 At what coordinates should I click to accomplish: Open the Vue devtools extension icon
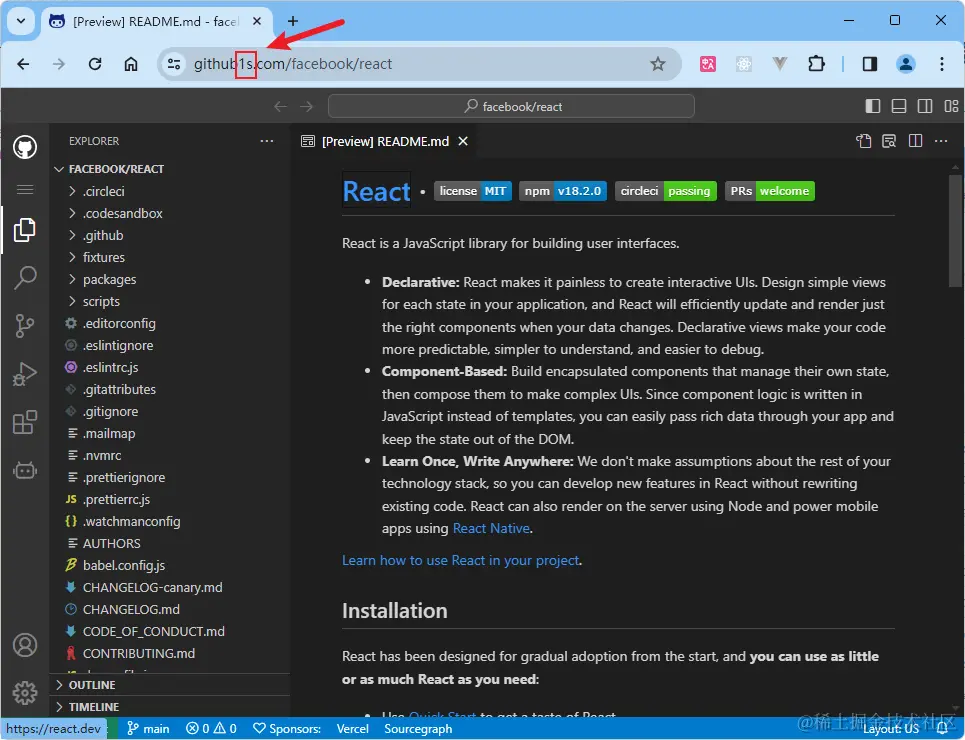[780, 63]
